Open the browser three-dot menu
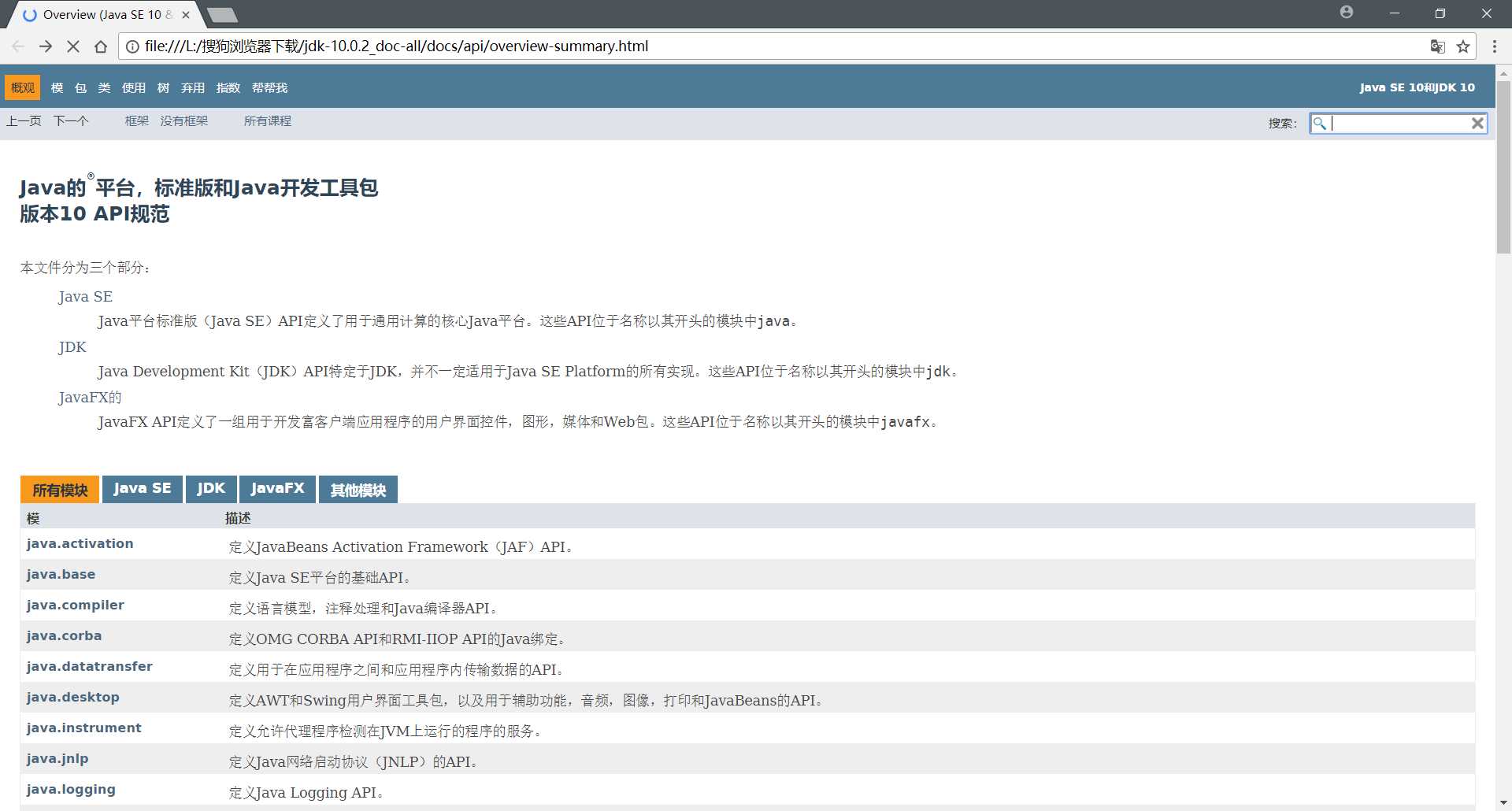This screenshot has width=1512, height=811. [1495, 46]
